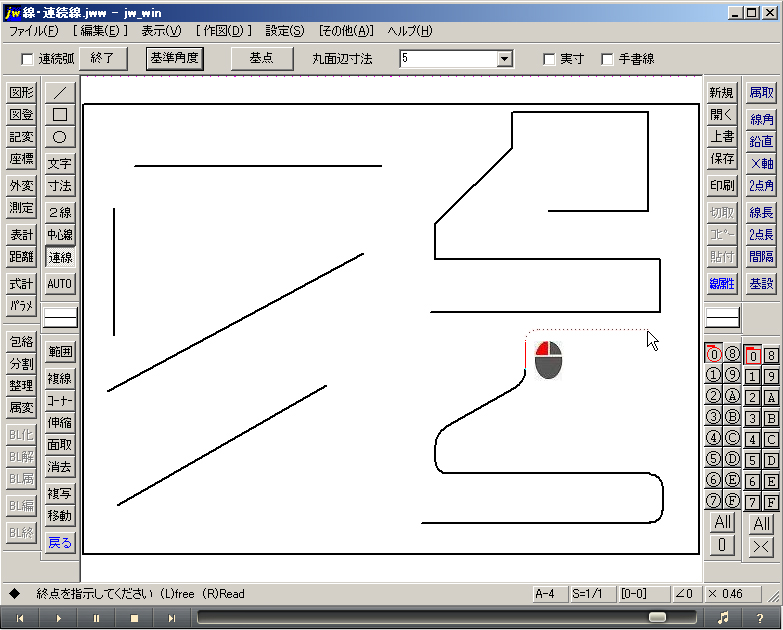Image resolution: width=783 pixels, height=630 pixels.
Task: Choose the 消去 erase tool
Action: [x=60, y=467]
